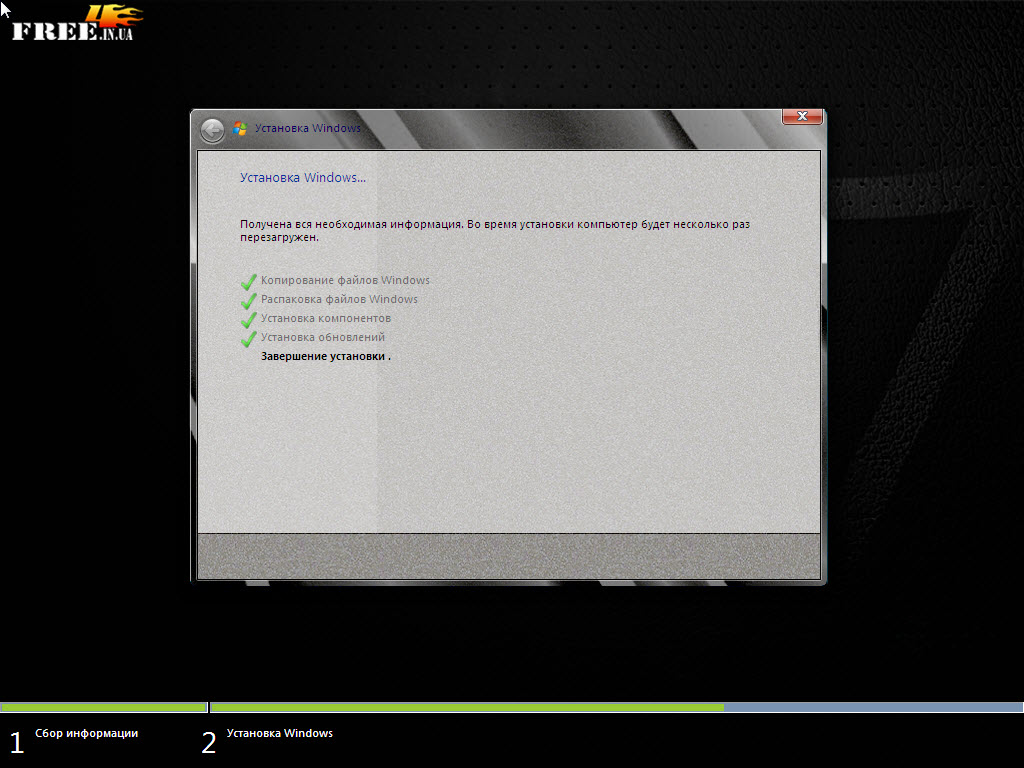Click the checkmark next to Установка компонентов
Screen dimensions: 1024x768
(x=249, y=319)
